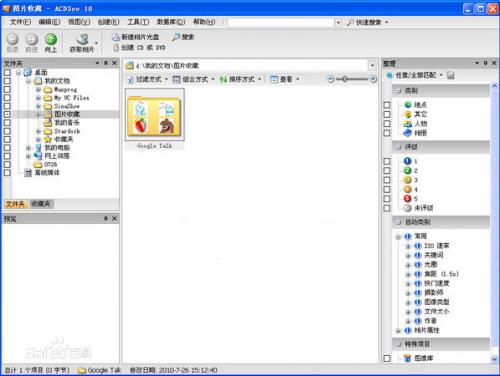Click the zoom-in plus icon by slider
500x376 pixels.
(373, 79)
